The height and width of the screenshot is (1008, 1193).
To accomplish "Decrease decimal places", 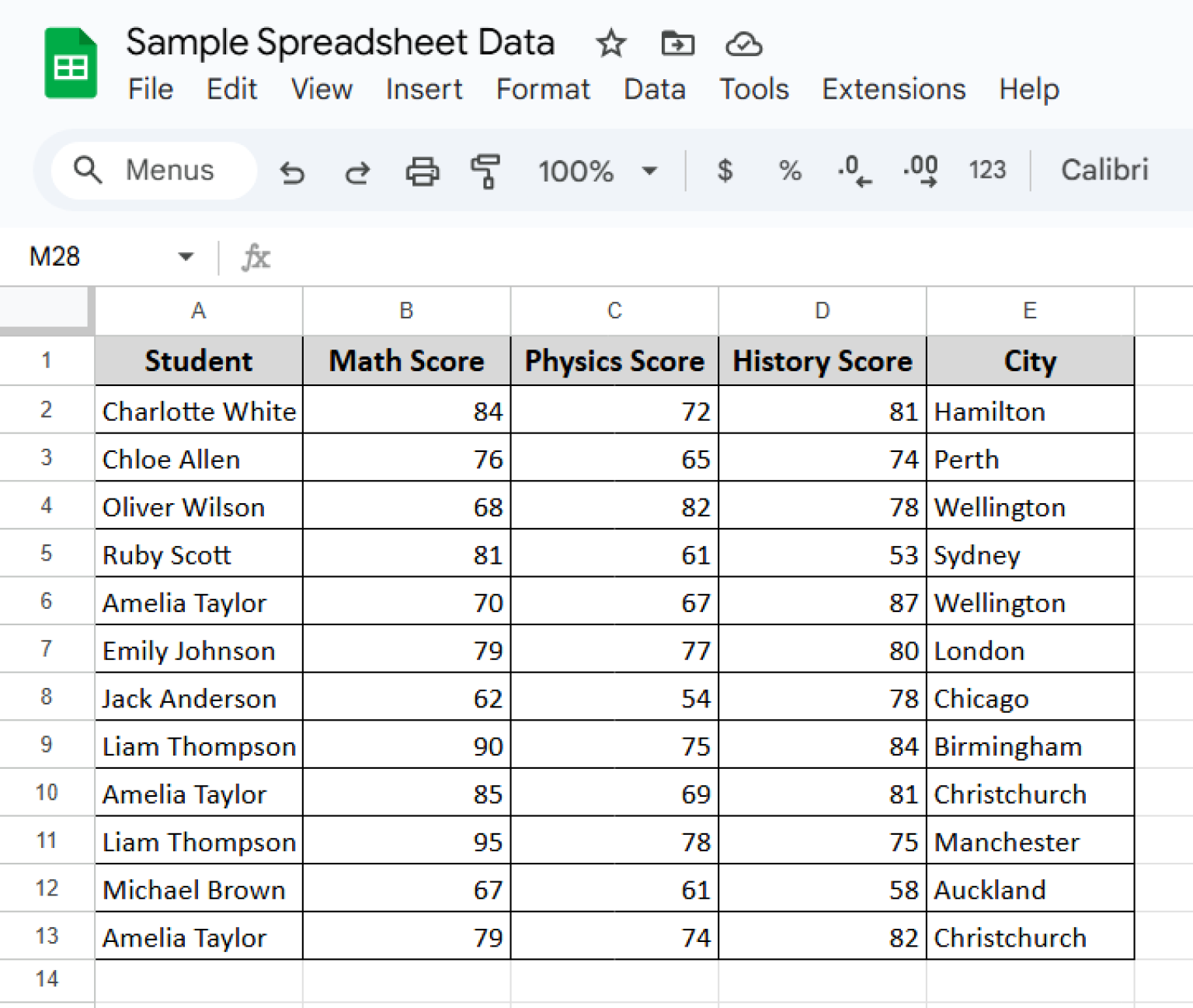I will click(853, 171).
